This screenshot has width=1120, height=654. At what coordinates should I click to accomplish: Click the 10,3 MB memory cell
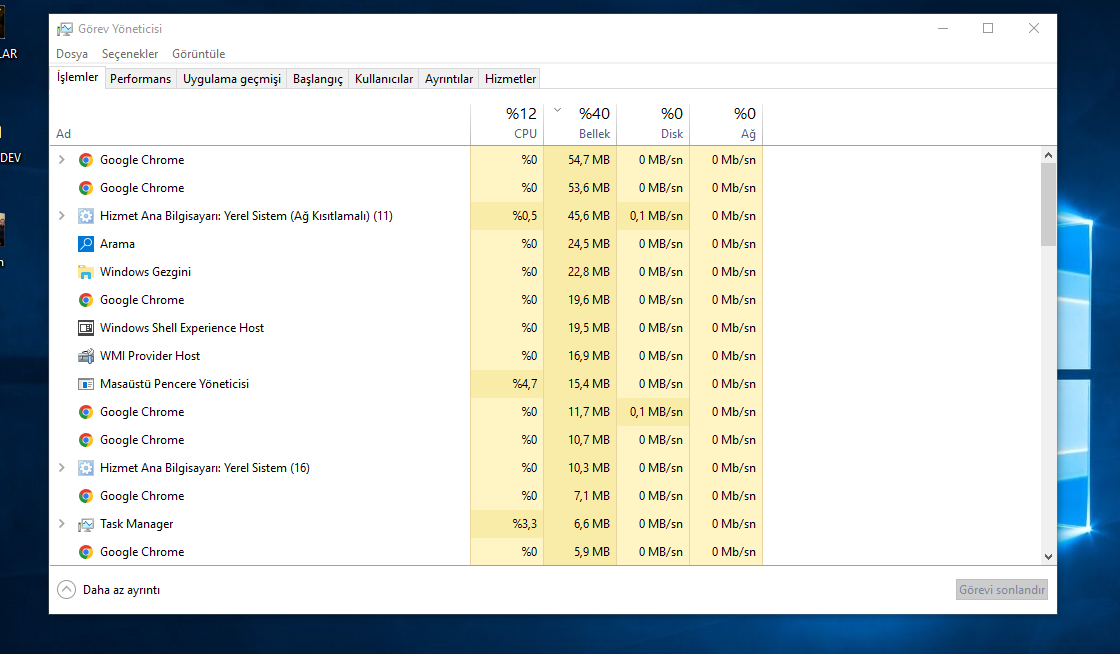tap(580, 468)
